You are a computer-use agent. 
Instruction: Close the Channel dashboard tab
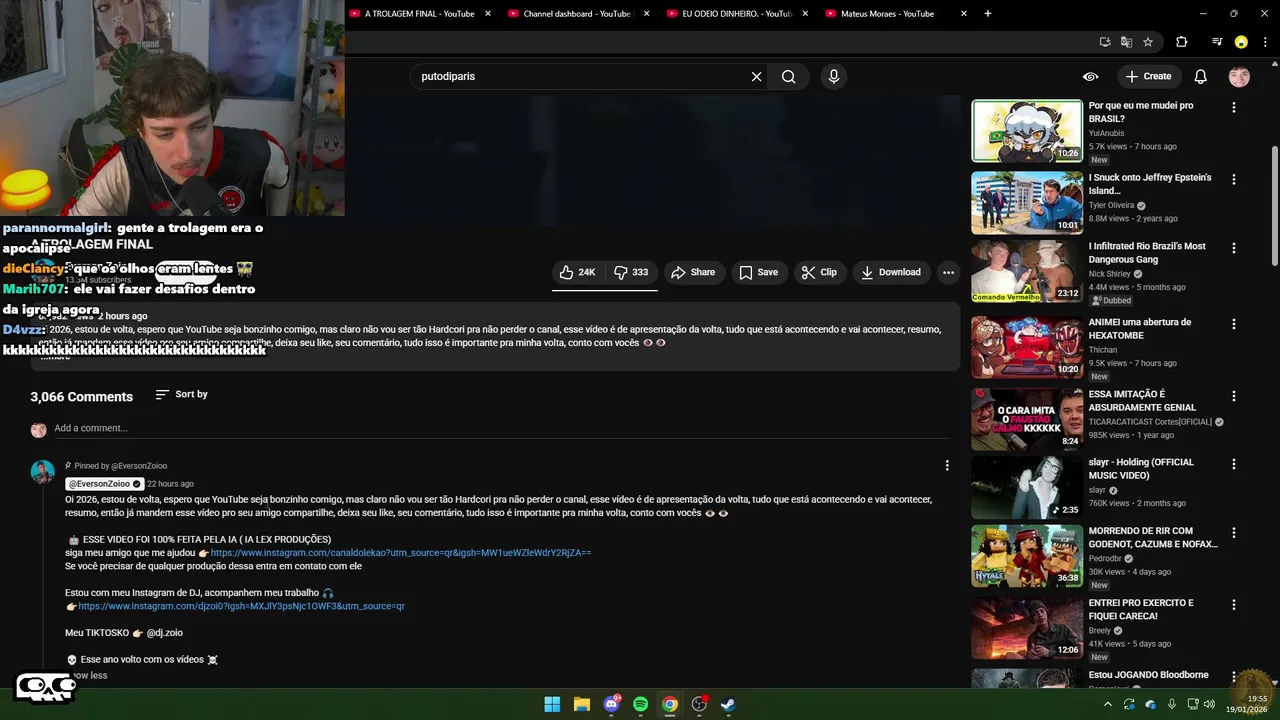pos(646,14)
